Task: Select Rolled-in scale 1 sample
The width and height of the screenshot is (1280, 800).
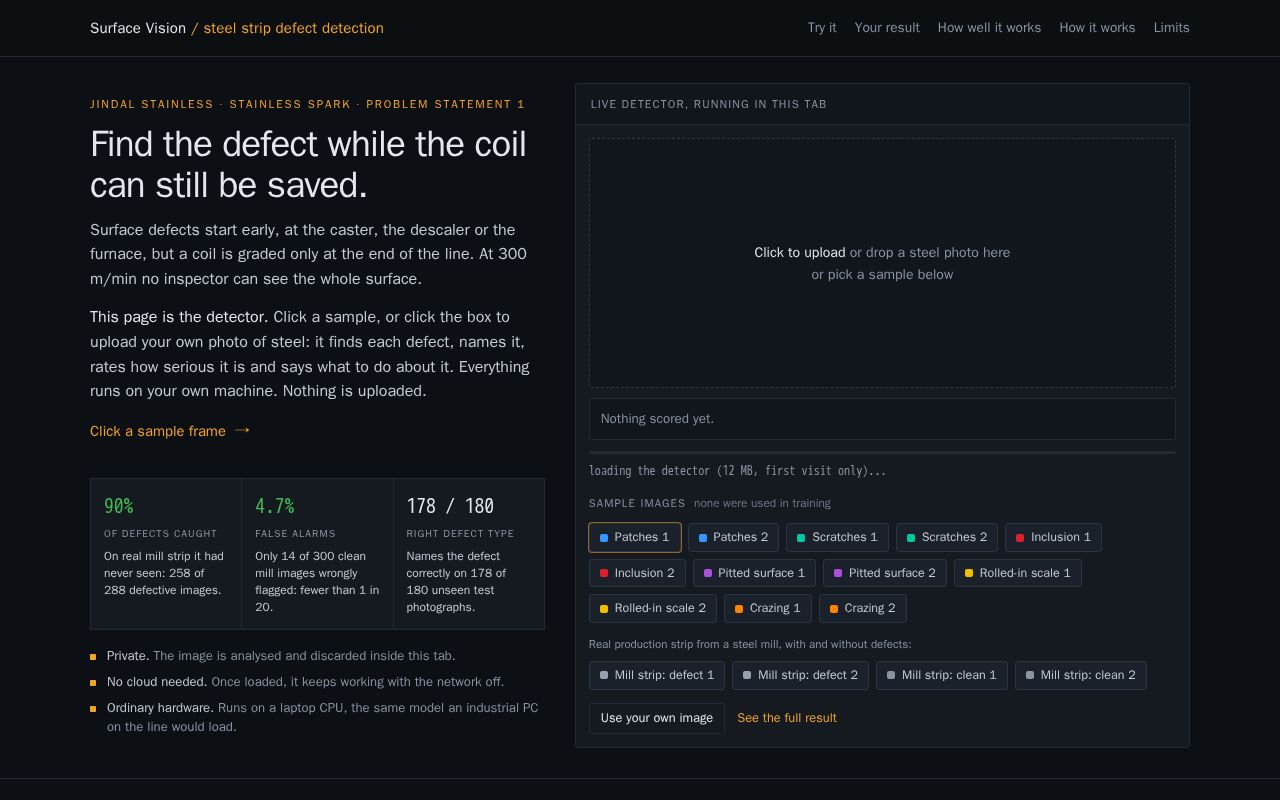Action: [1018, 573]
